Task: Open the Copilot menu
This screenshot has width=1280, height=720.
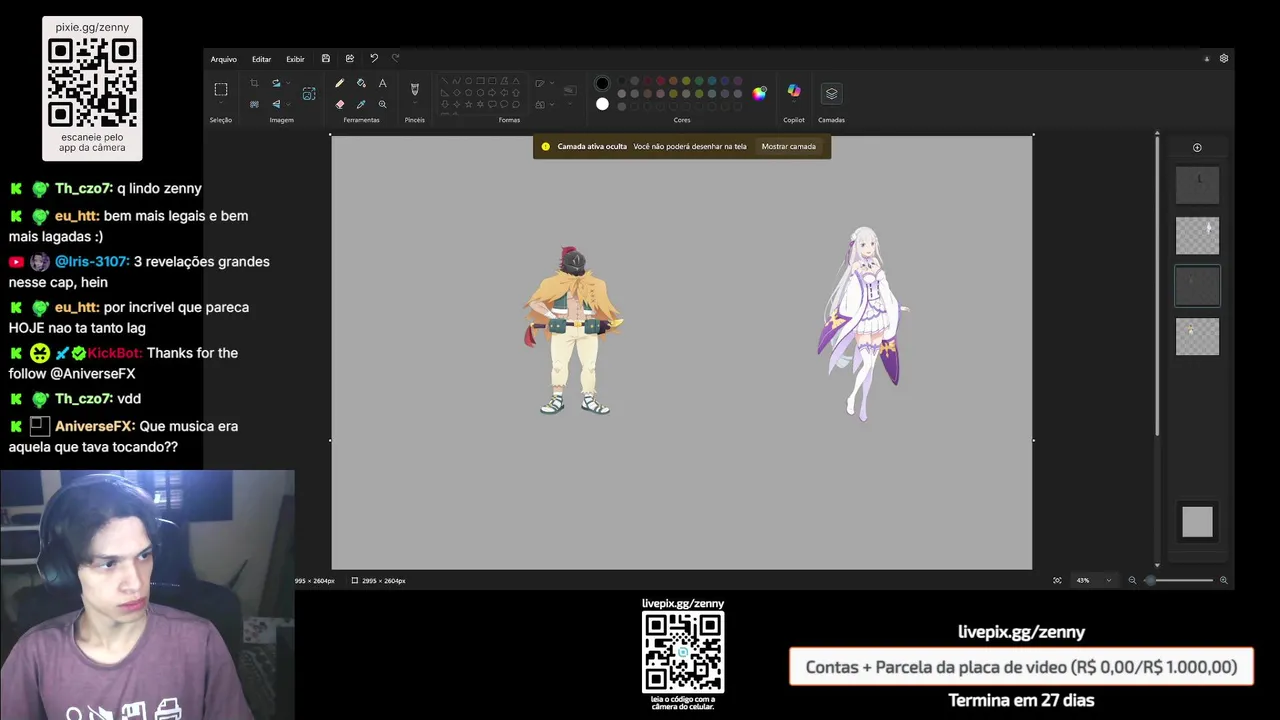Action: 794,94
